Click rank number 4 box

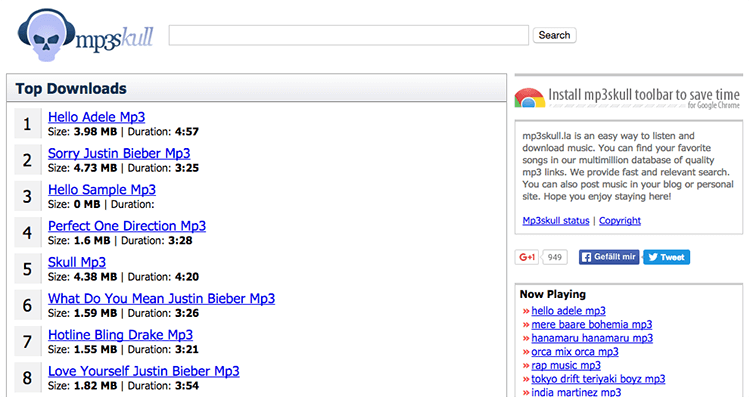click(x=28, y=233)
